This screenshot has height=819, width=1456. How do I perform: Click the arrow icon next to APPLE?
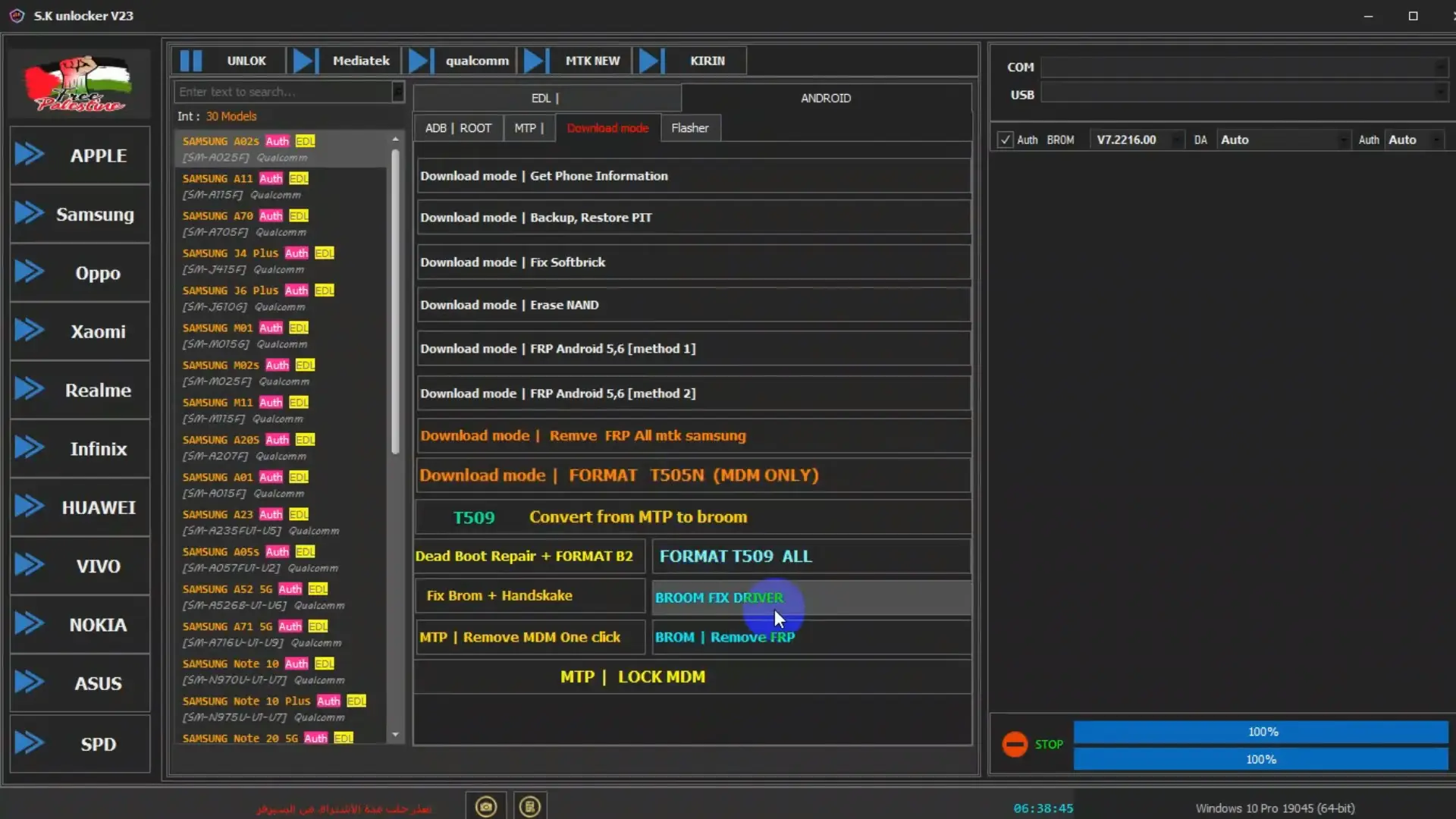[30, 154]
